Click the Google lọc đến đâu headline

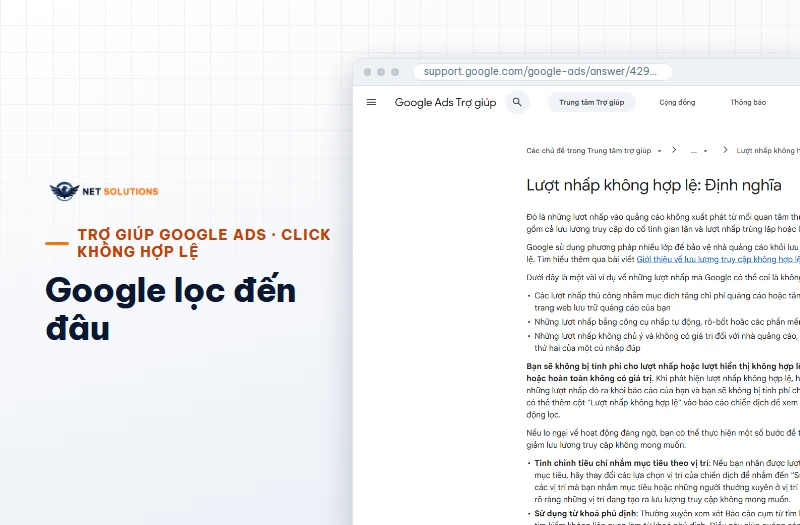170,309
